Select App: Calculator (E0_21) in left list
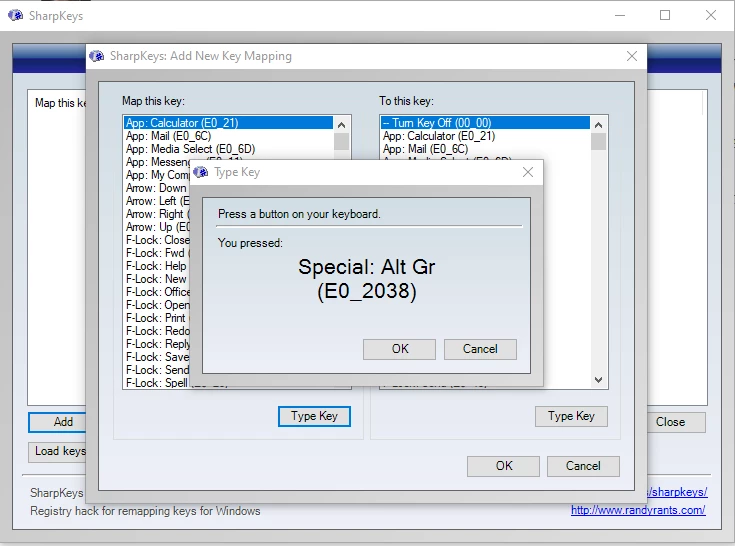Viewport: 735px width, 546px height. pyautogui.click(x=229, y=123)
